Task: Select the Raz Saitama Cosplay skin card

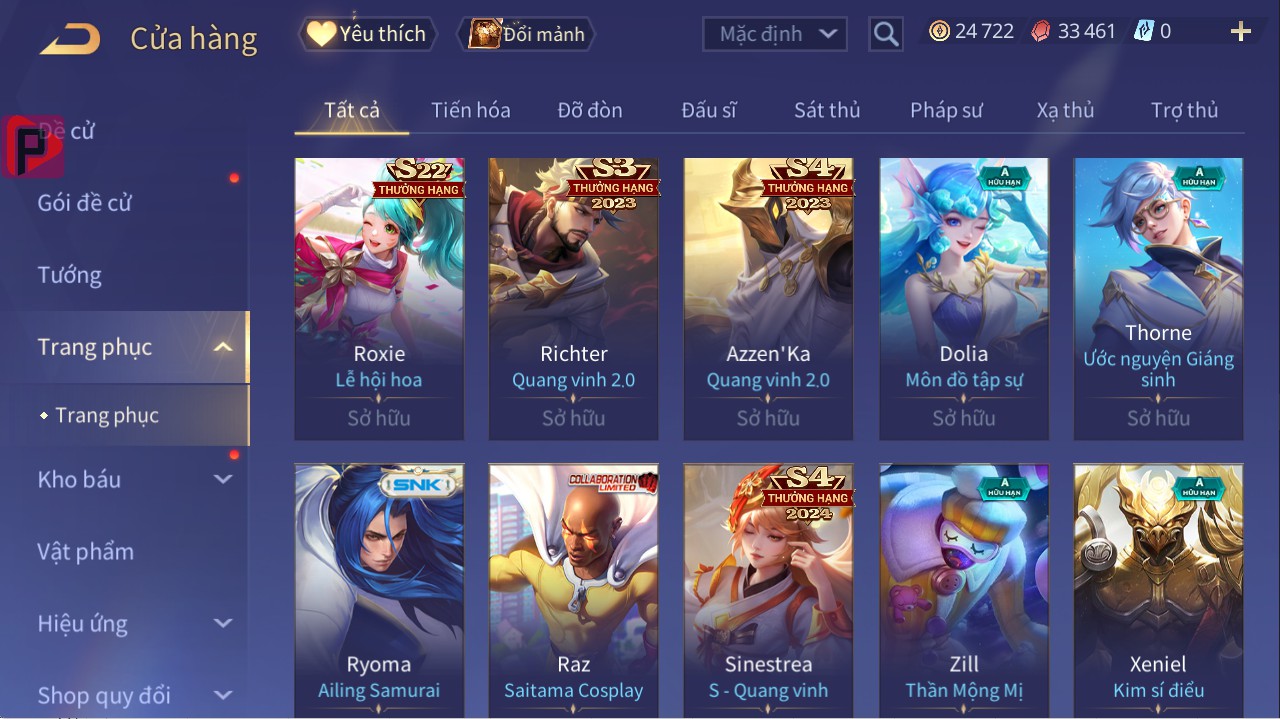Action: tap(573, 590)
